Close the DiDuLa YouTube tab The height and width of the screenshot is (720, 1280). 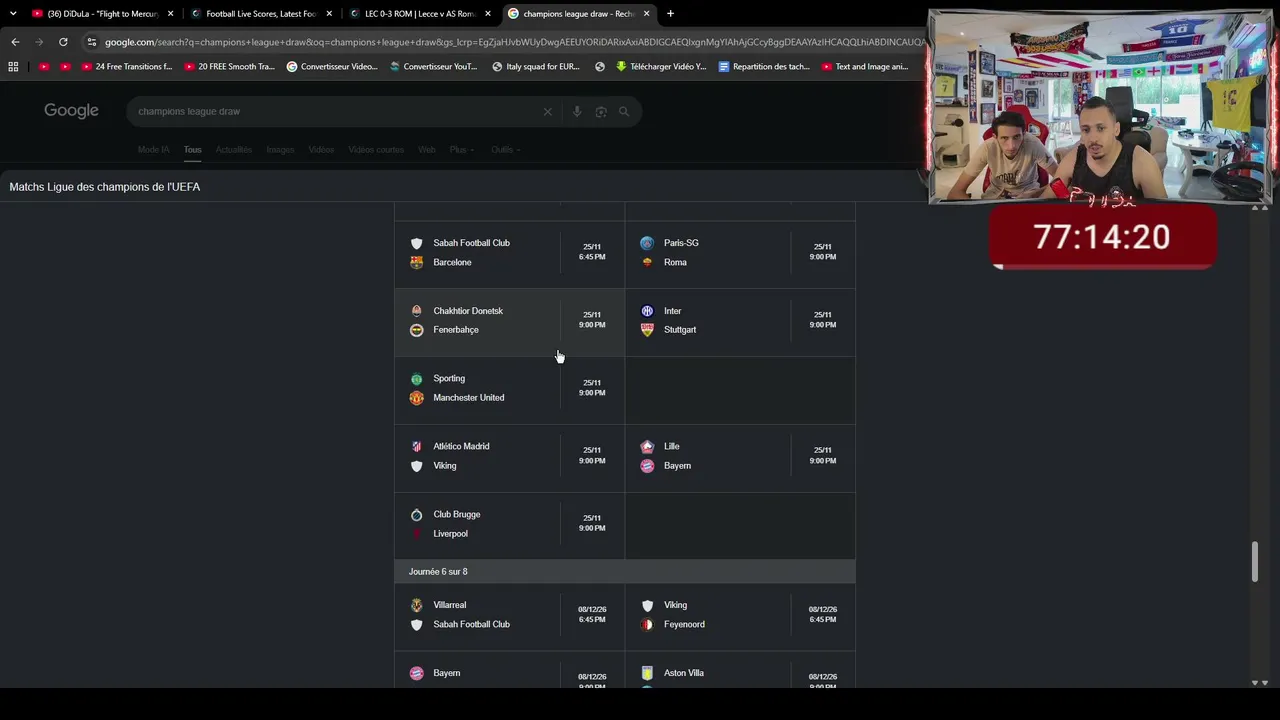[x=170, y=14]
